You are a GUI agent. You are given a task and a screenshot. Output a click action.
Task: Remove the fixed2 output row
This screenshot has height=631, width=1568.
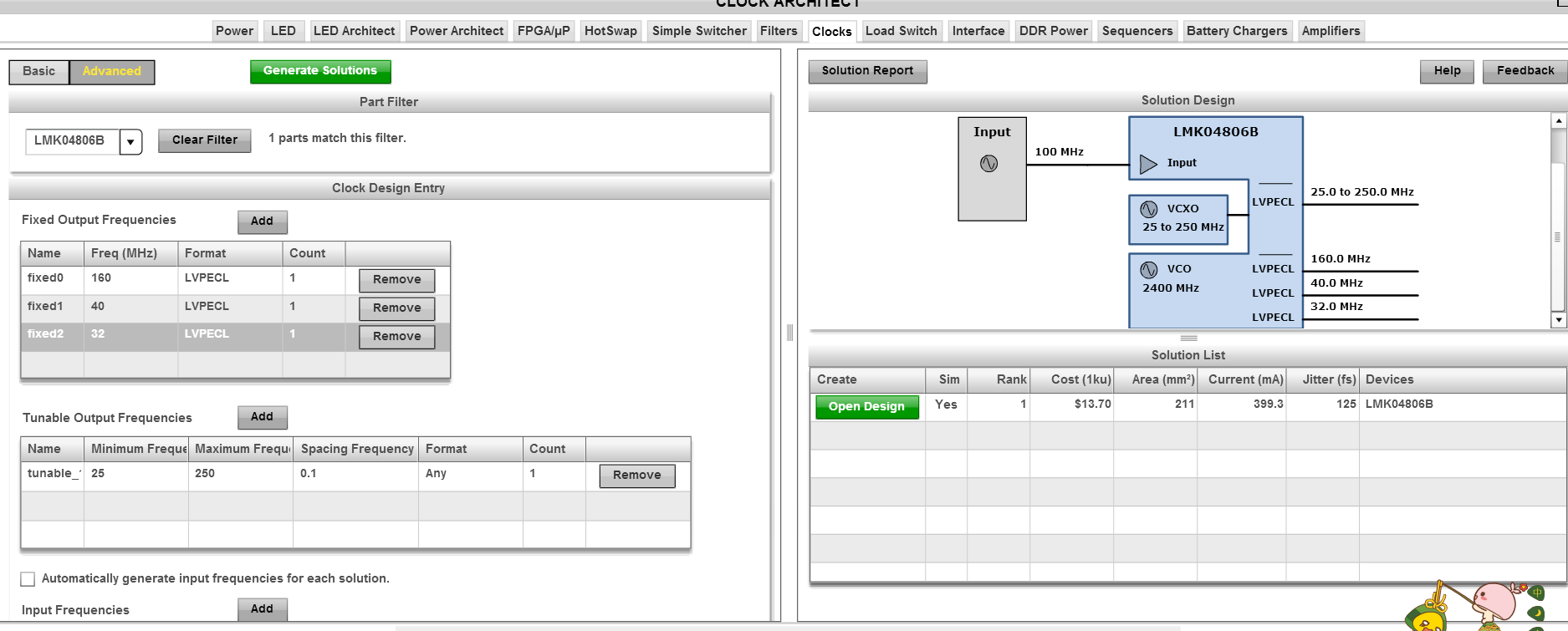coord(397,337)
